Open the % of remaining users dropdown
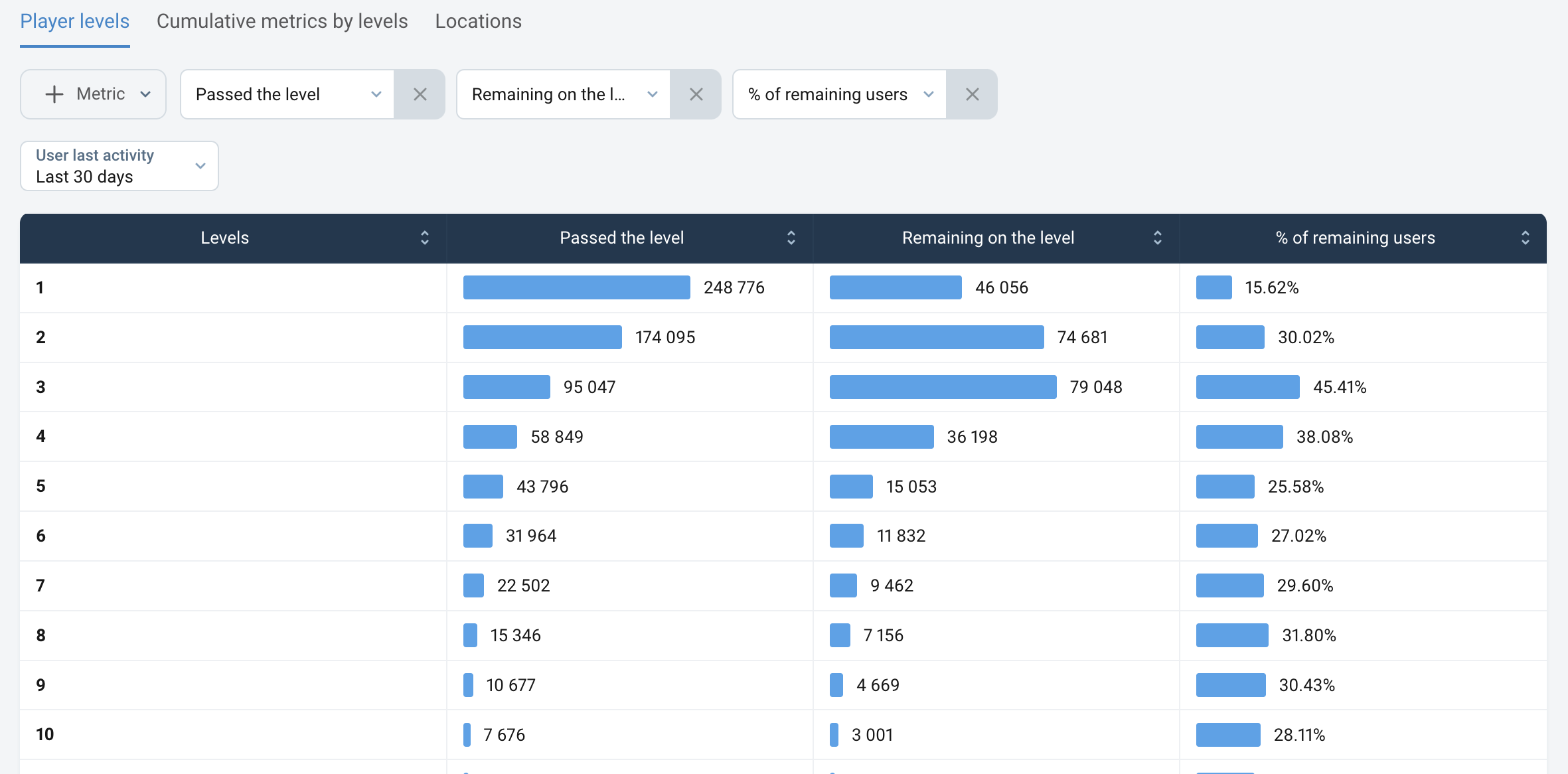This screenshot has width=1568, height=774. pos(840,94)
